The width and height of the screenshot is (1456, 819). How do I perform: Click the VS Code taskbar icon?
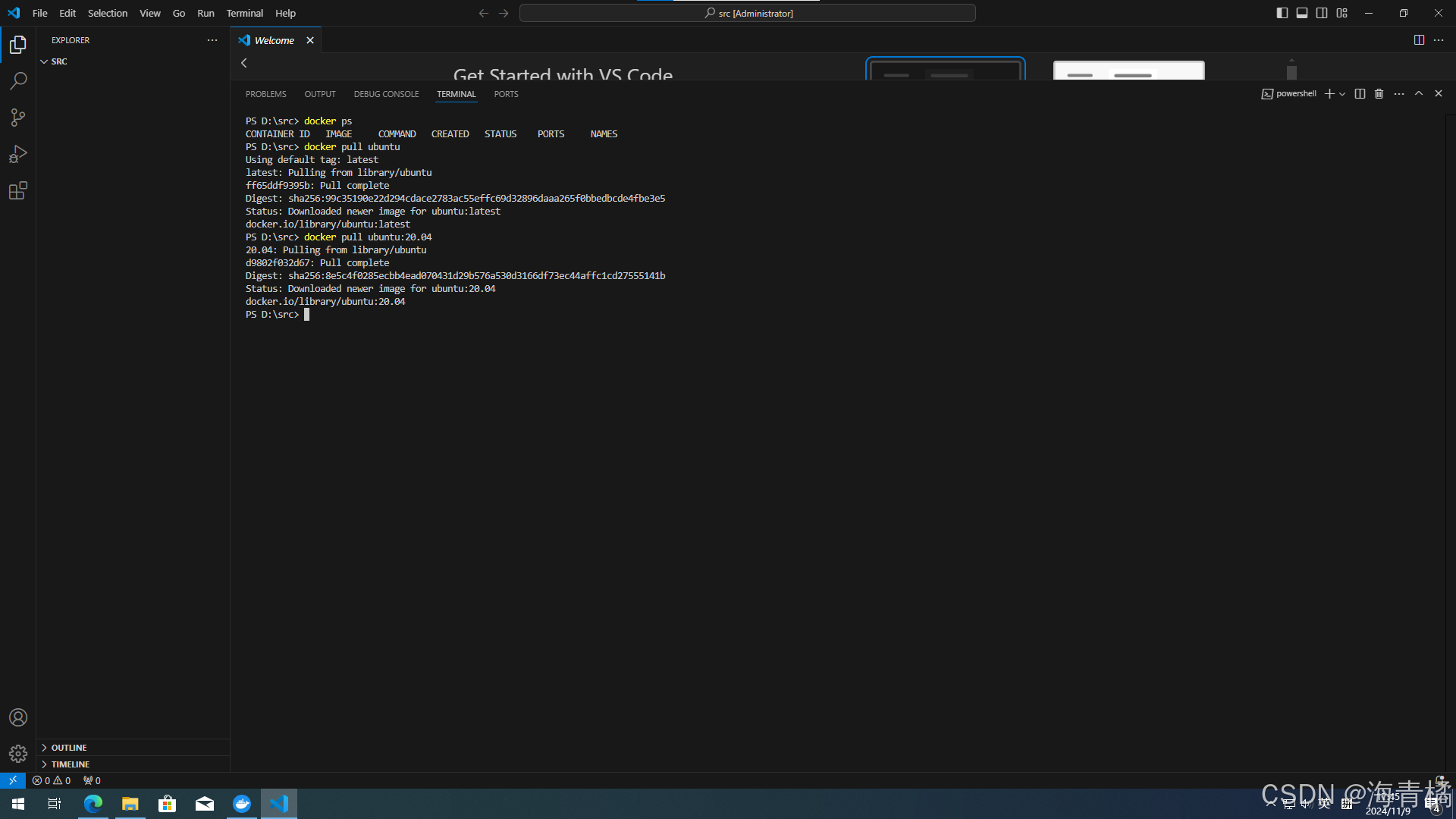(x=279, y=804)
